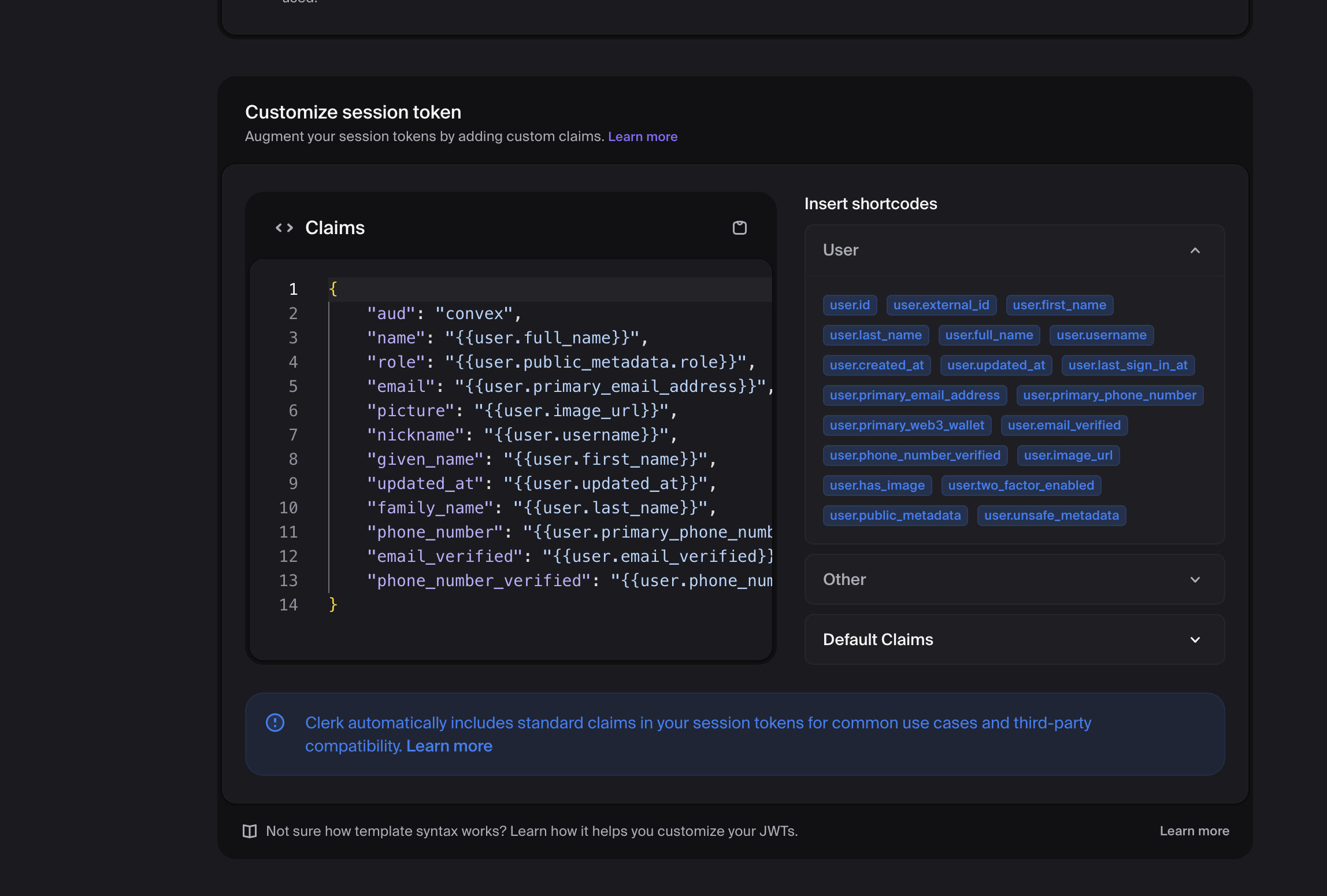1327x896 pixels.
Task: Expand the Other shortcodes section
Action: click(x=1195, y=580)
